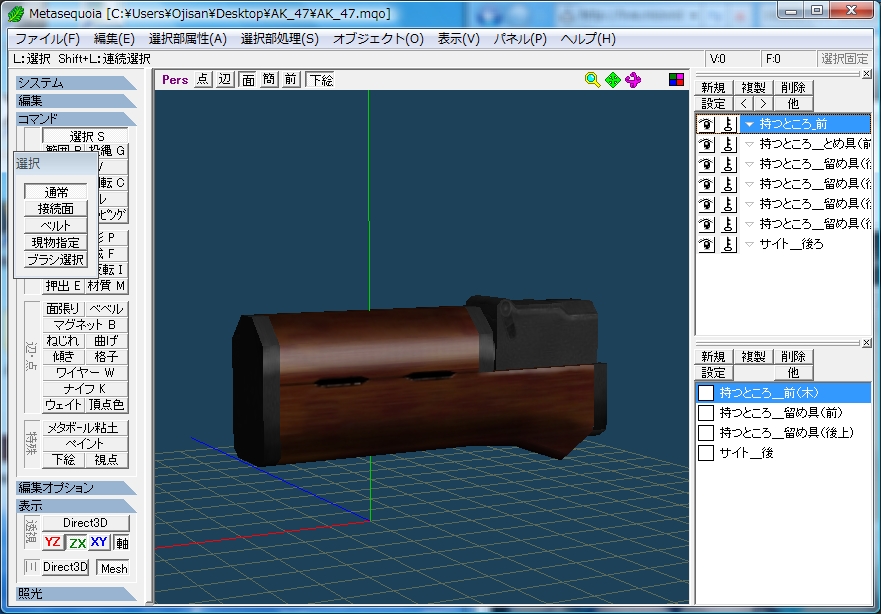Viewport: 881px width, 614px height.
Task: Hide the 持つところ_前 object via eye icon
Action: point(706,124)
